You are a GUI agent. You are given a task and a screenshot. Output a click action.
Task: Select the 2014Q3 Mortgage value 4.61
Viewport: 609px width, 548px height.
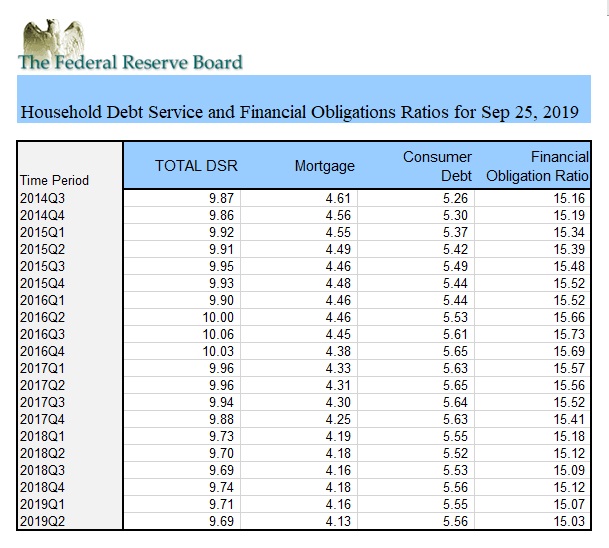(338, 199)
